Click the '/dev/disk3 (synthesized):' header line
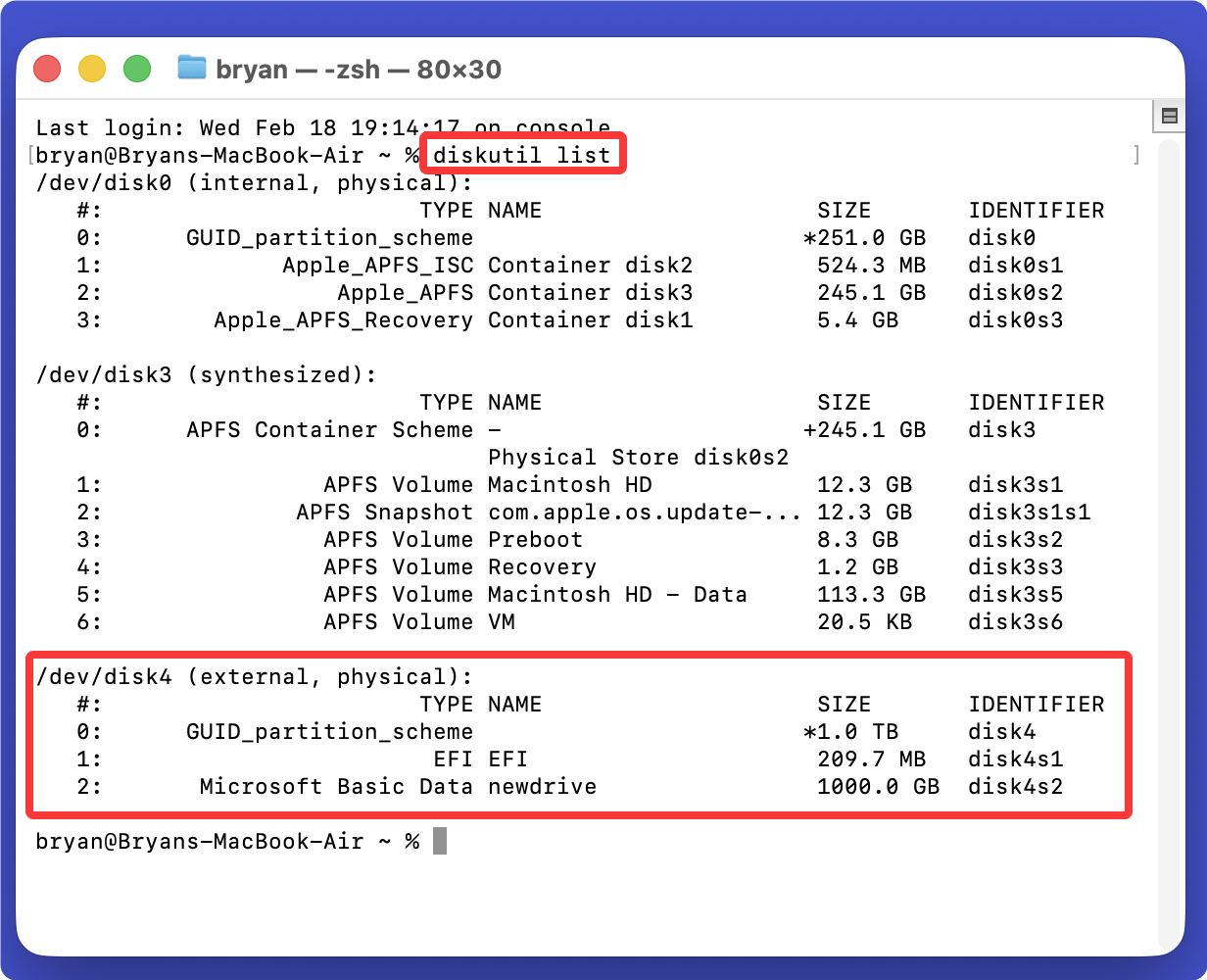 click(x=206, y=374)
